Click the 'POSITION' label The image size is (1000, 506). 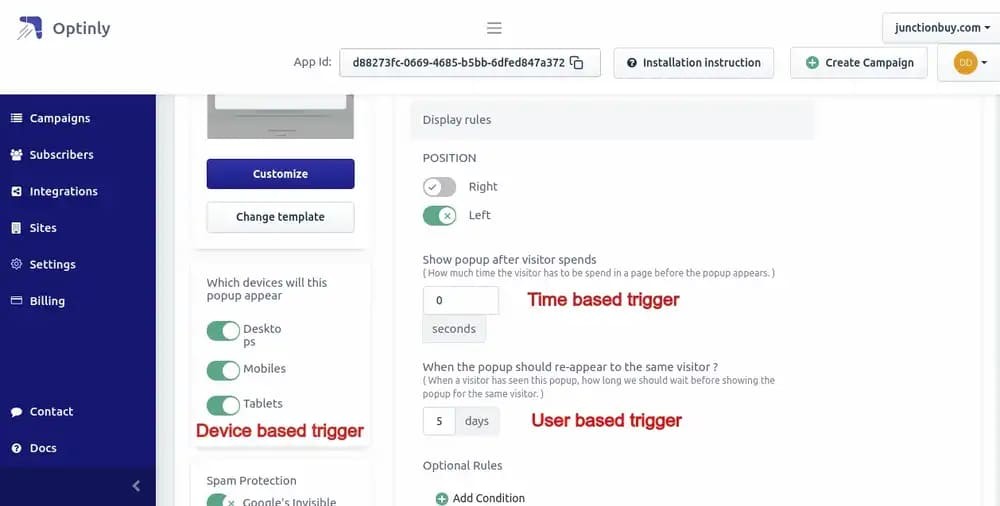pos(449,158)
